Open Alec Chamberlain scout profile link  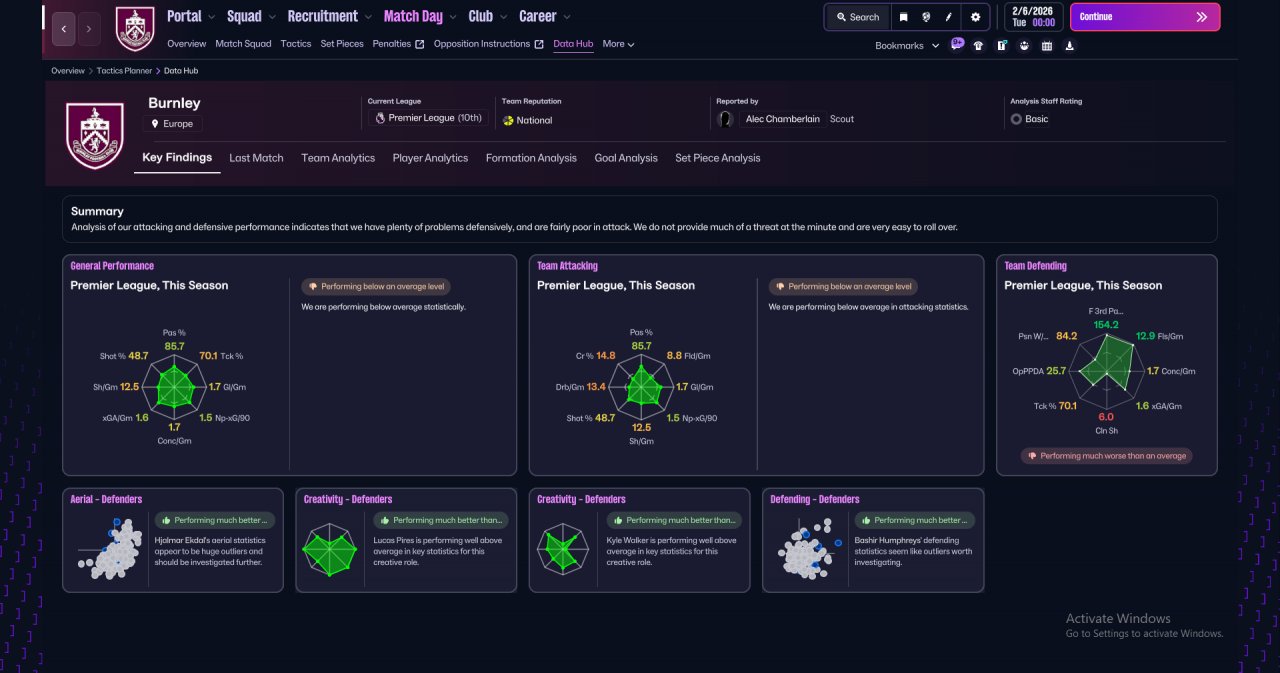(783, 119)
